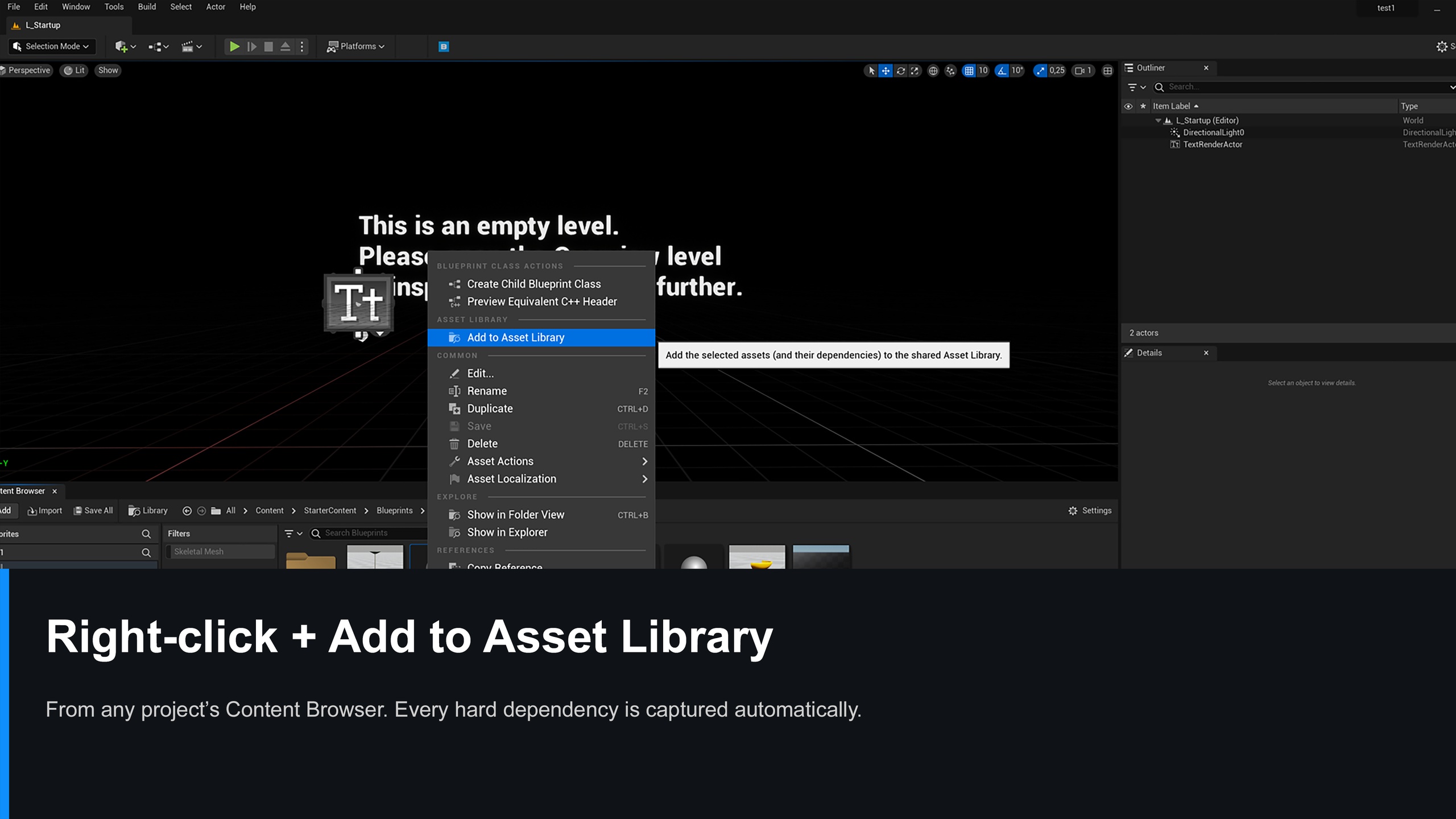Adjust camera speed via the camera icon
1456x819 pixels.
1083,71
